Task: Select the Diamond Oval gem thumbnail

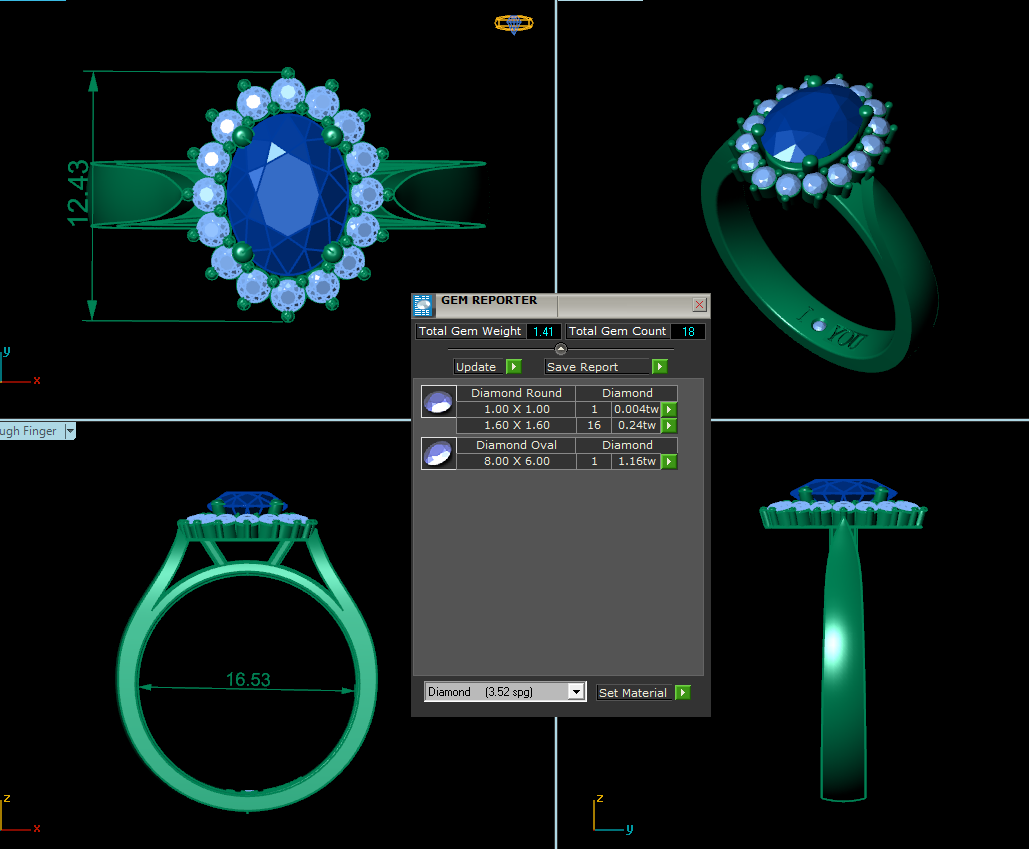Action: pos(438,453)
